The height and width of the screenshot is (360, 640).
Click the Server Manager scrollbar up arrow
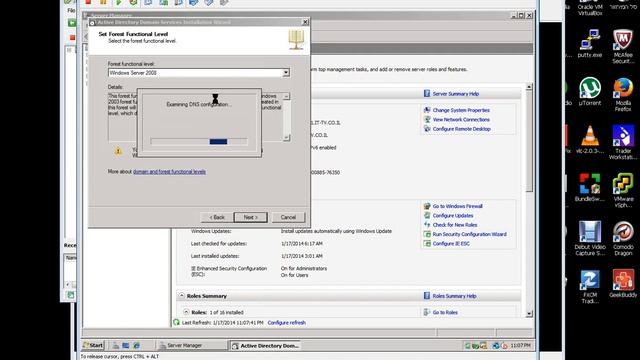529,87
